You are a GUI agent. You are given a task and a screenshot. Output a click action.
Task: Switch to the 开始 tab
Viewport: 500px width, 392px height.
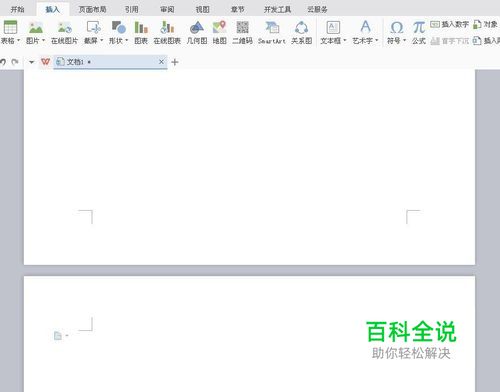17,9
